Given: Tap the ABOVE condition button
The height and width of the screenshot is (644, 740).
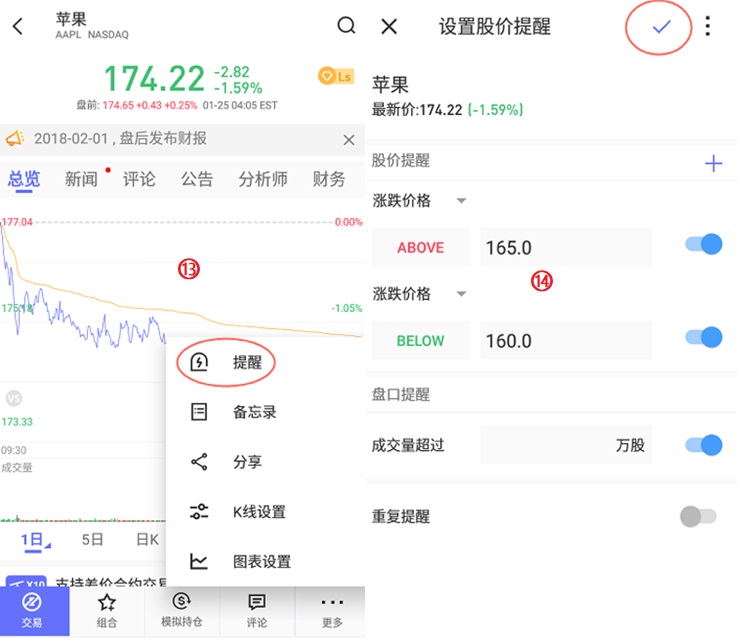Looking at the screenshot, I should click(420, 247).
